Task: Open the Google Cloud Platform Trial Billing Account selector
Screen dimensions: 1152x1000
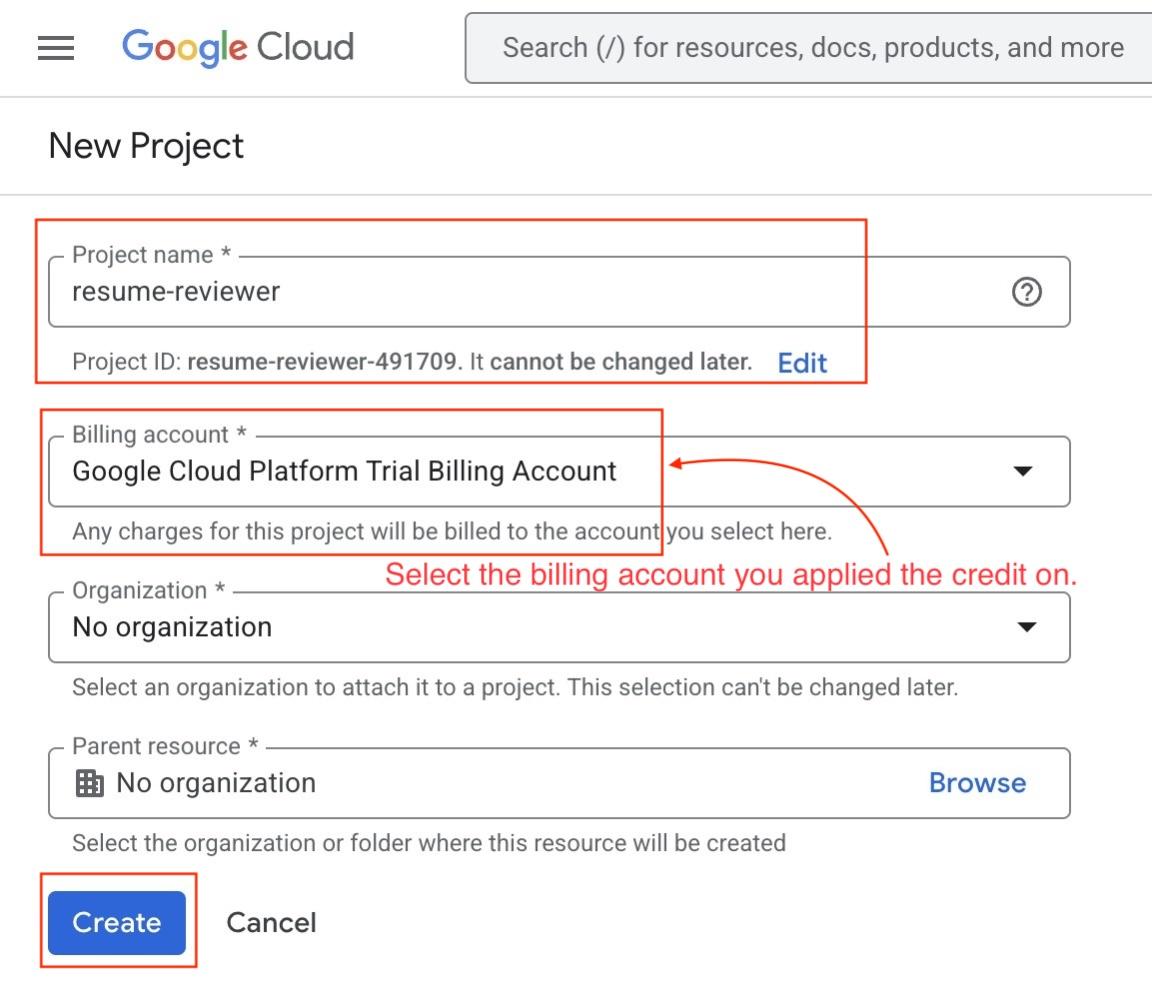Action: pyautogui.click(x=344, y=471)
